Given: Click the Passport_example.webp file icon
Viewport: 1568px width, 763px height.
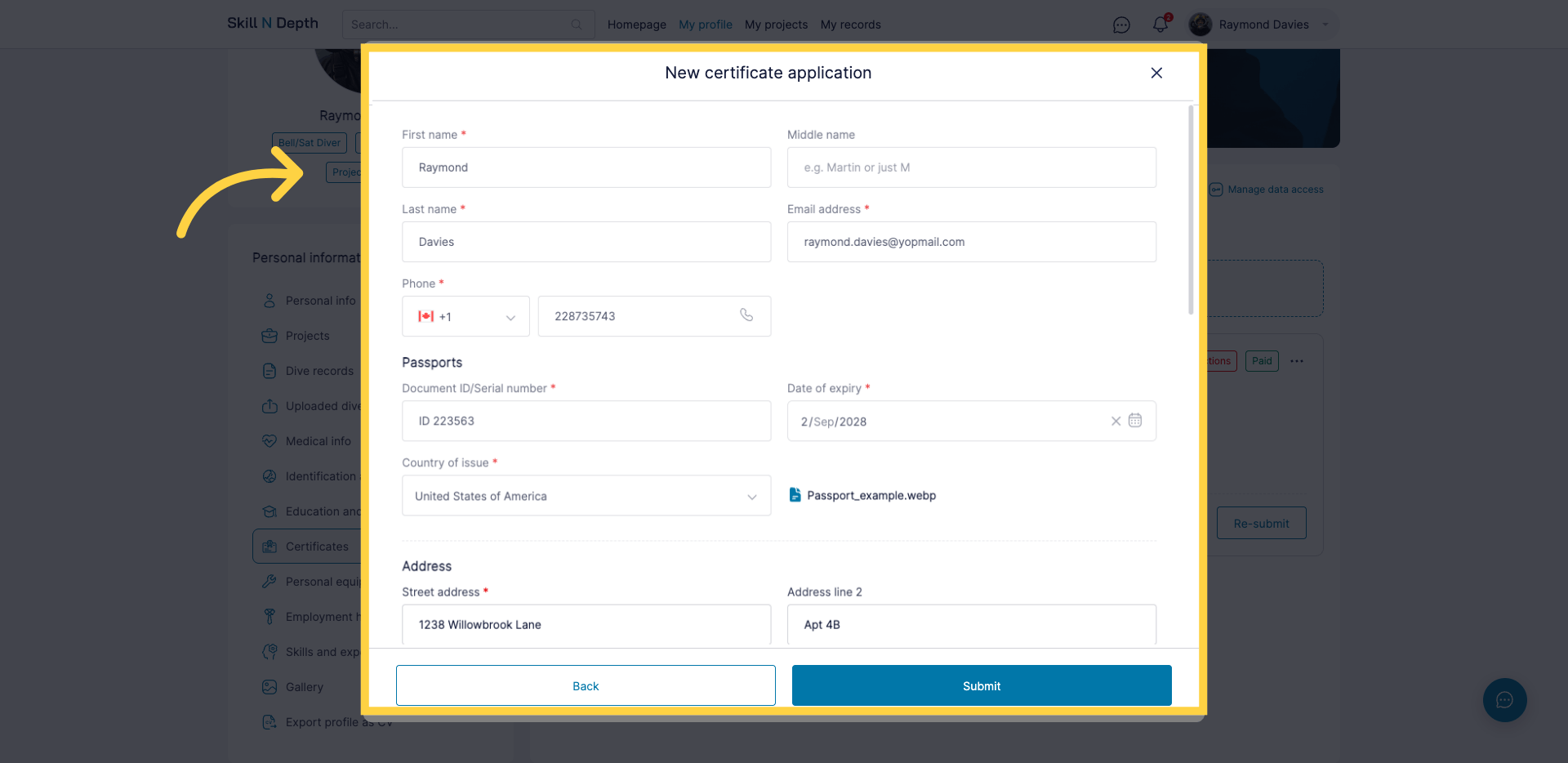Looking at the screenshot, I should coord(795,495).
